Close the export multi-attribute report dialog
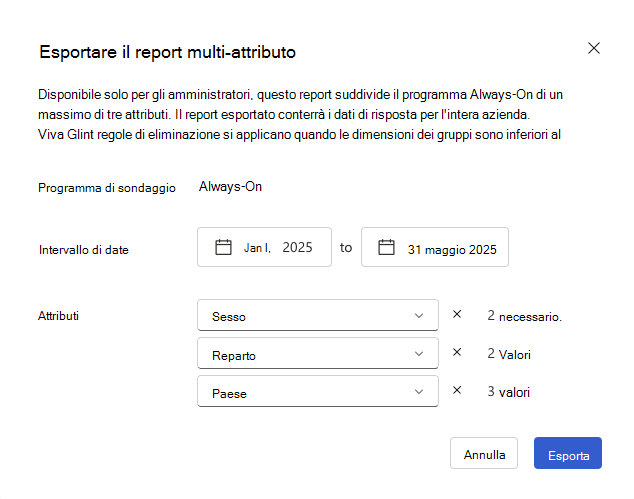634x499 pixels. pyautogui.click(x=594, y=48)
